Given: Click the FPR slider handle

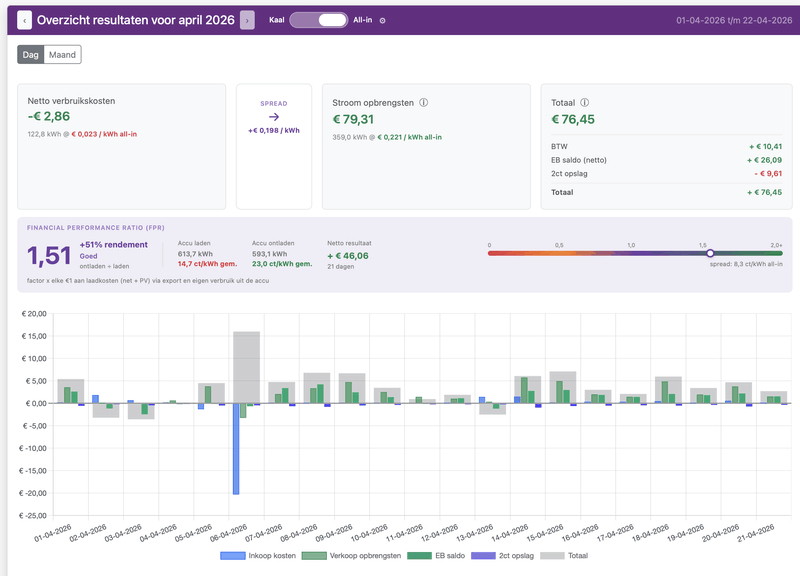Looking at the screenshot, I should [710, 253].
